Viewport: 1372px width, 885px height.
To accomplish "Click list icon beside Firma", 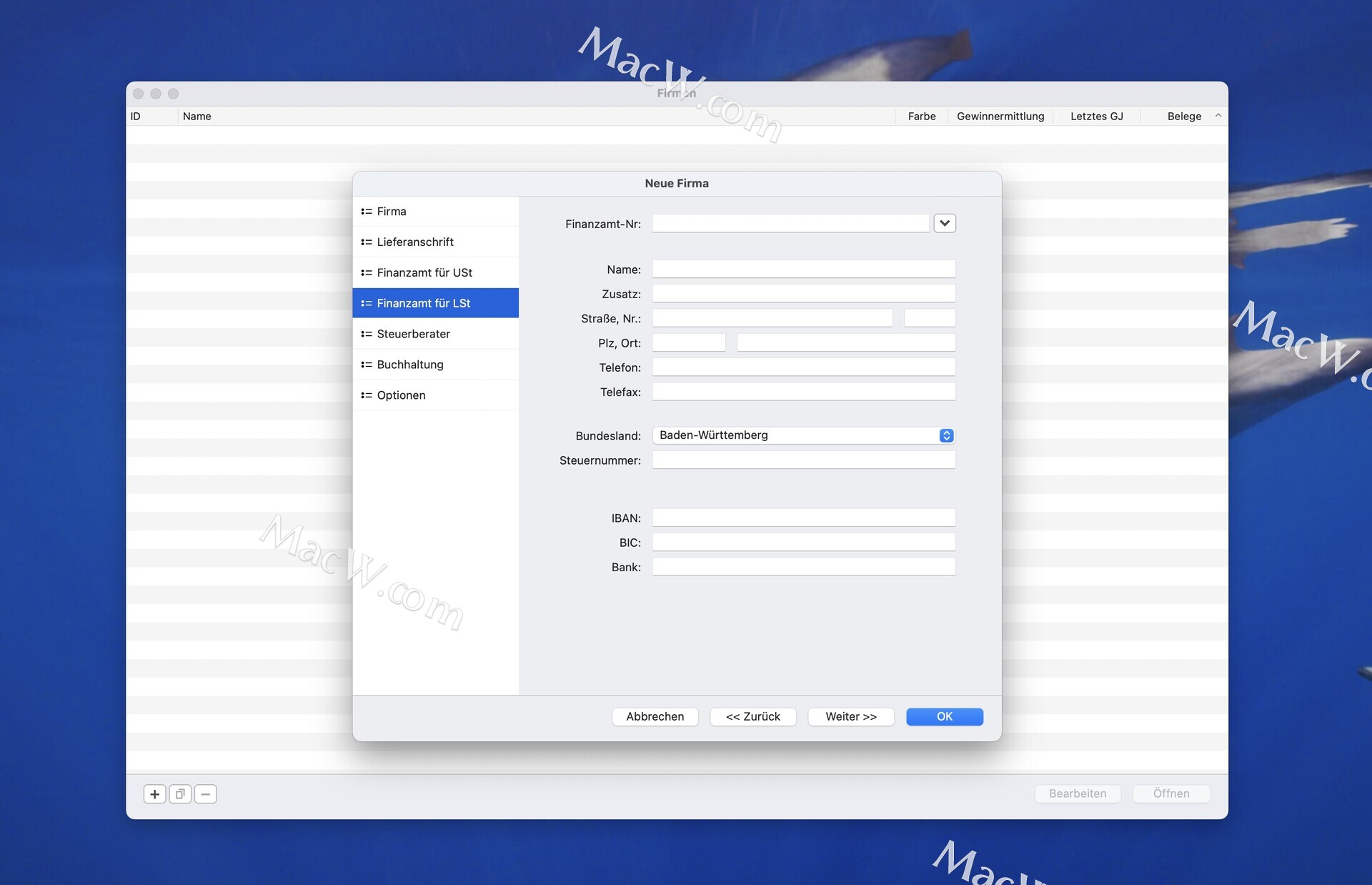I will pos(367,212).
